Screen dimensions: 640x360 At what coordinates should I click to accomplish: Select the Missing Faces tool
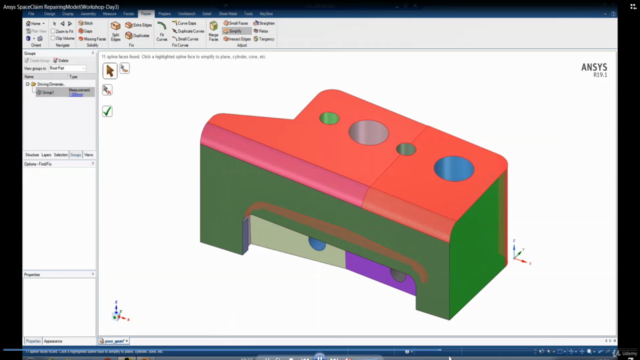pyautogui.click(x=92, y=39)
